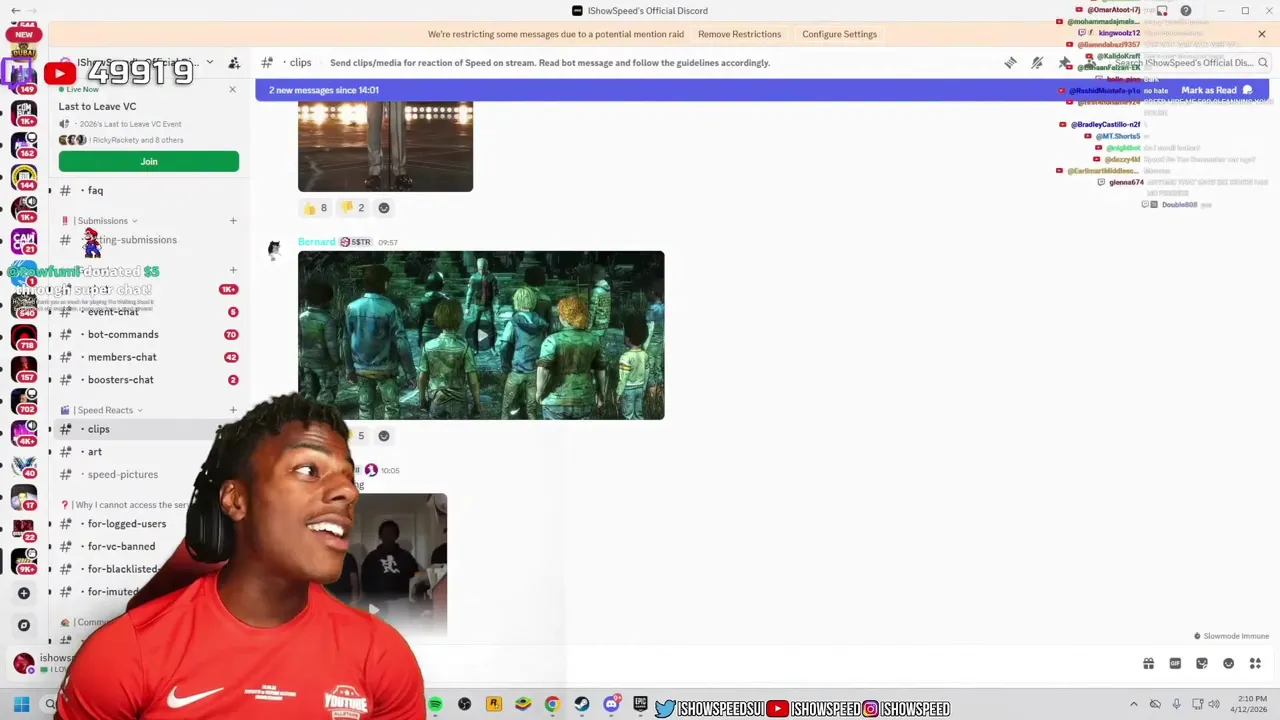Open Discover servers compass icon
1280x720 pixels.
24,625
